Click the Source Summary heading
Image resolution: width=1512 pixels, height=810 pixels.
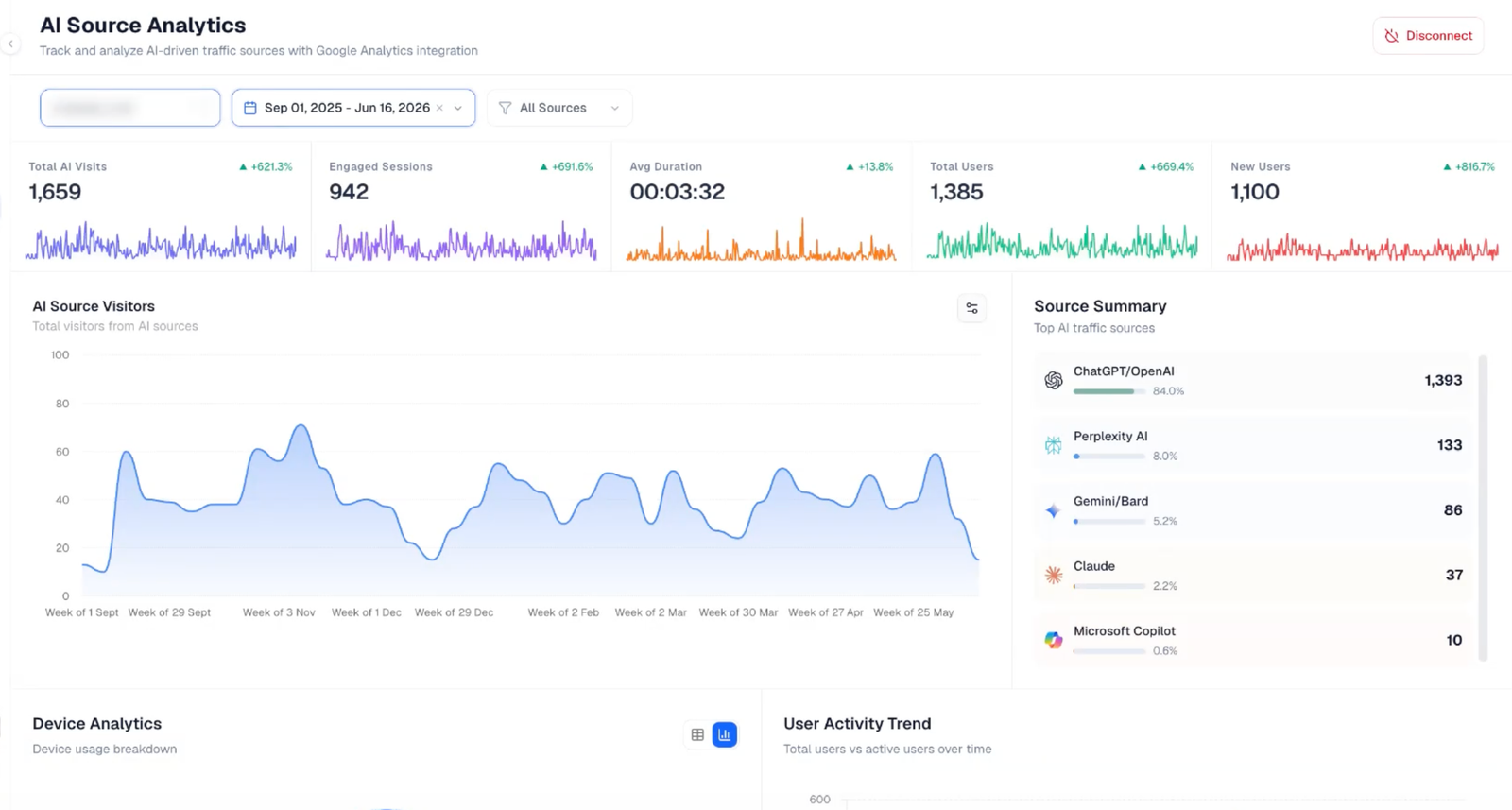pyautogui.click(x=1100, y=306)
